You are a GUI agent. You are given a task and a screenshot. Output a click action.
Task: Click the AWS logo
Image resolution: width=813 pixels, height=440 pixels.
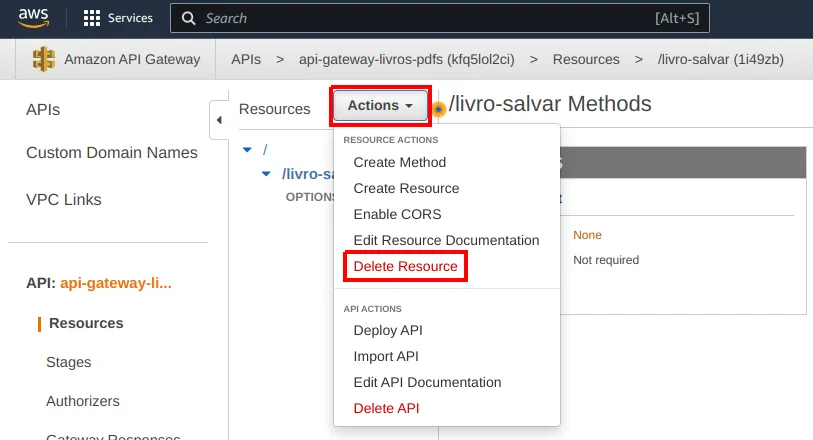(x=34, y=18)
